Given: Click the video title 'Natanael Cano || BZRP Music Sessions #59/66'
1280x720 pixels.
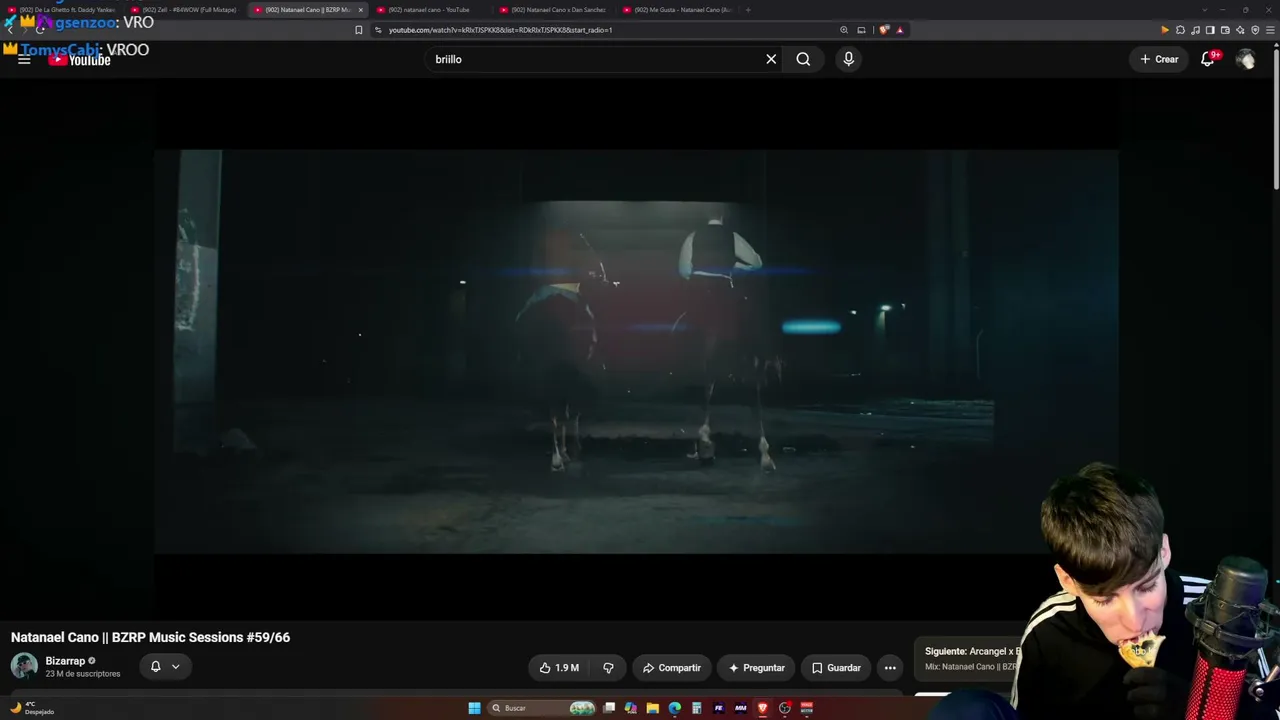Looking at the screenshot, I should pos(150,637).
